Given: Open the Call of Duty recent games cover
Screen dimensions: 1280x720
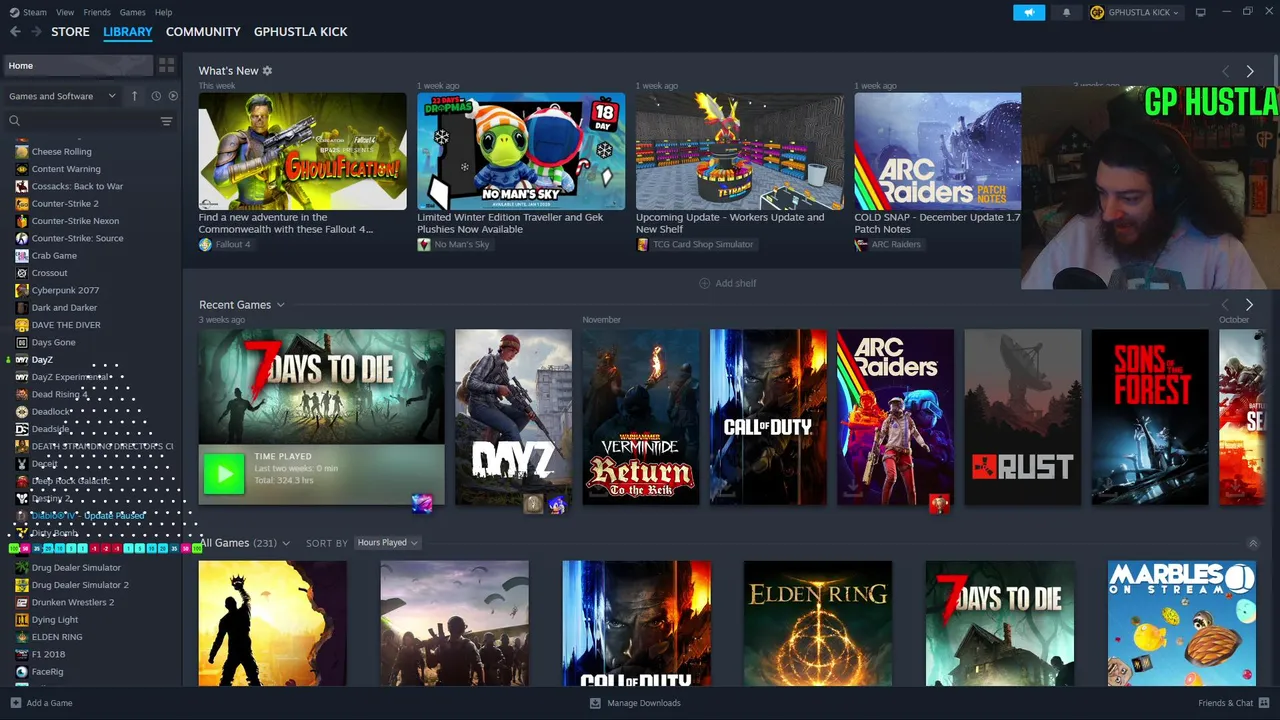Looking at the screenshot, I should tap(768, 417).
